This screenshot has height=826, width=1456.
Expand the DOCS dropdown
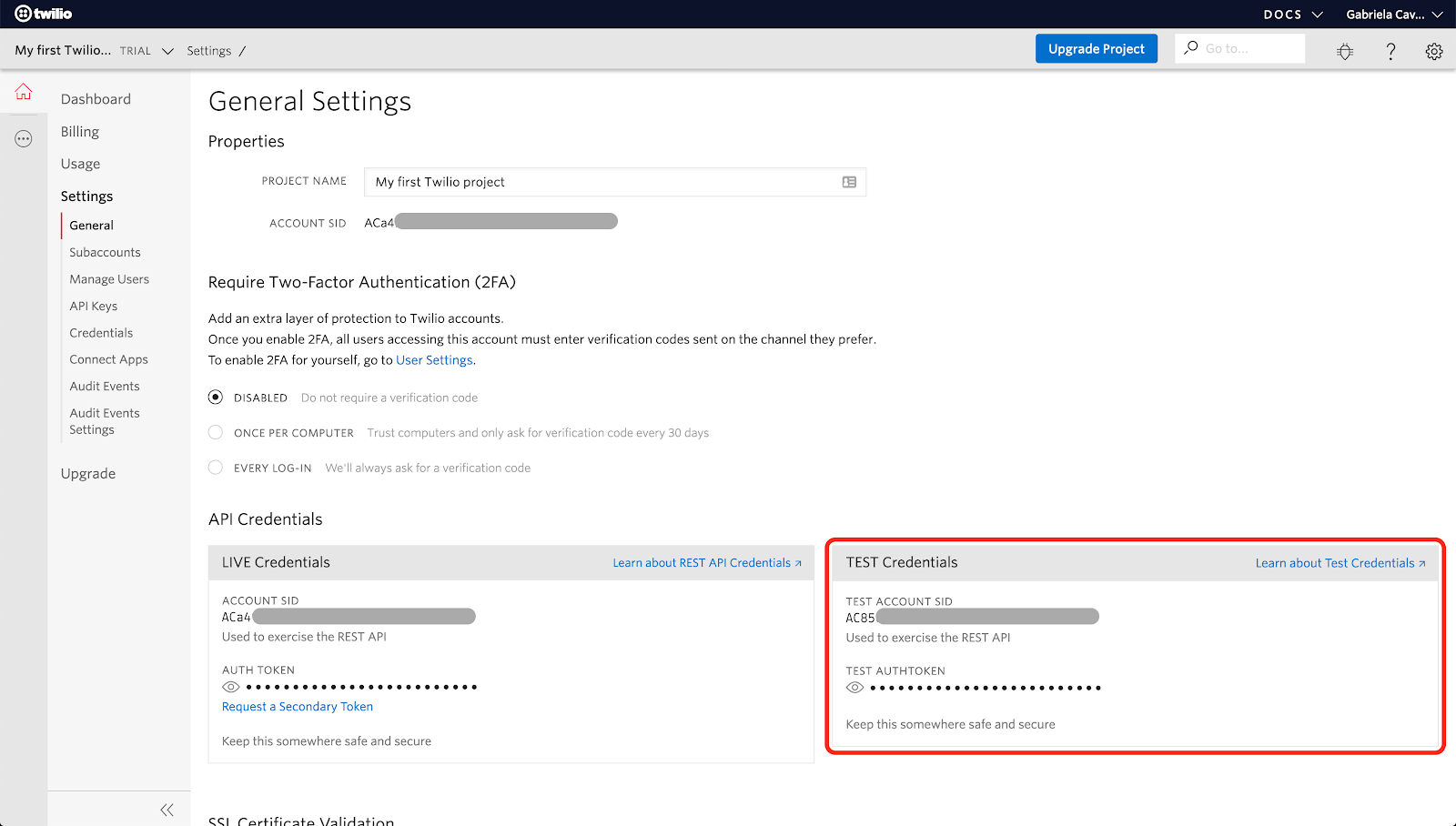click(1292, 15)
